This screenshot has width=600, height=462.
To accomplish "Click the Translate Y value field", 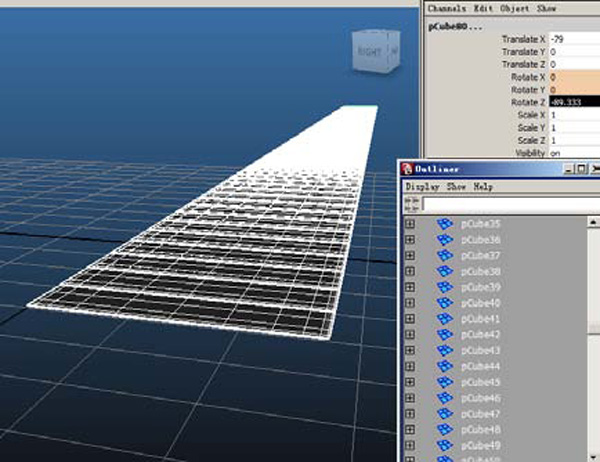I will pos(574,52).
